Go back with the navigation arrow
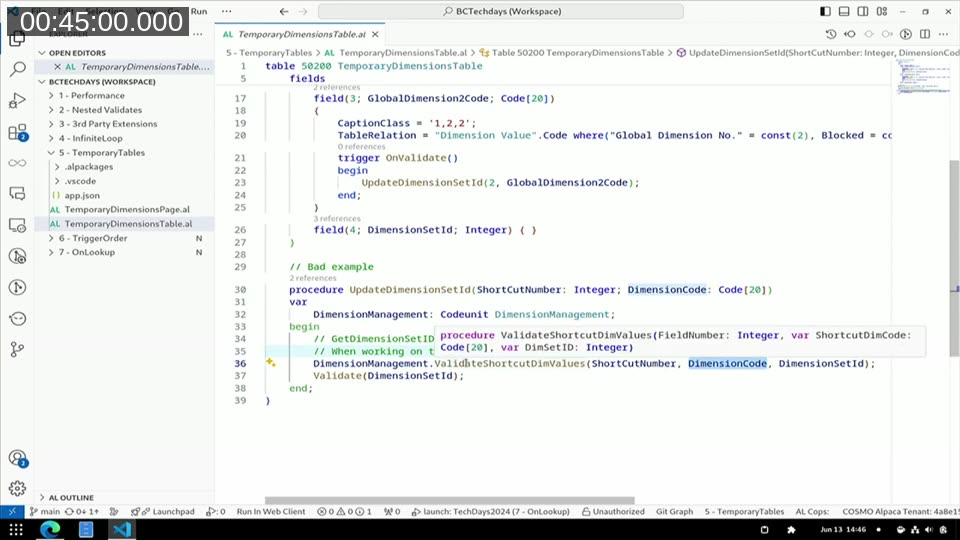Screen dimensions: 960x540 point(283,11)
